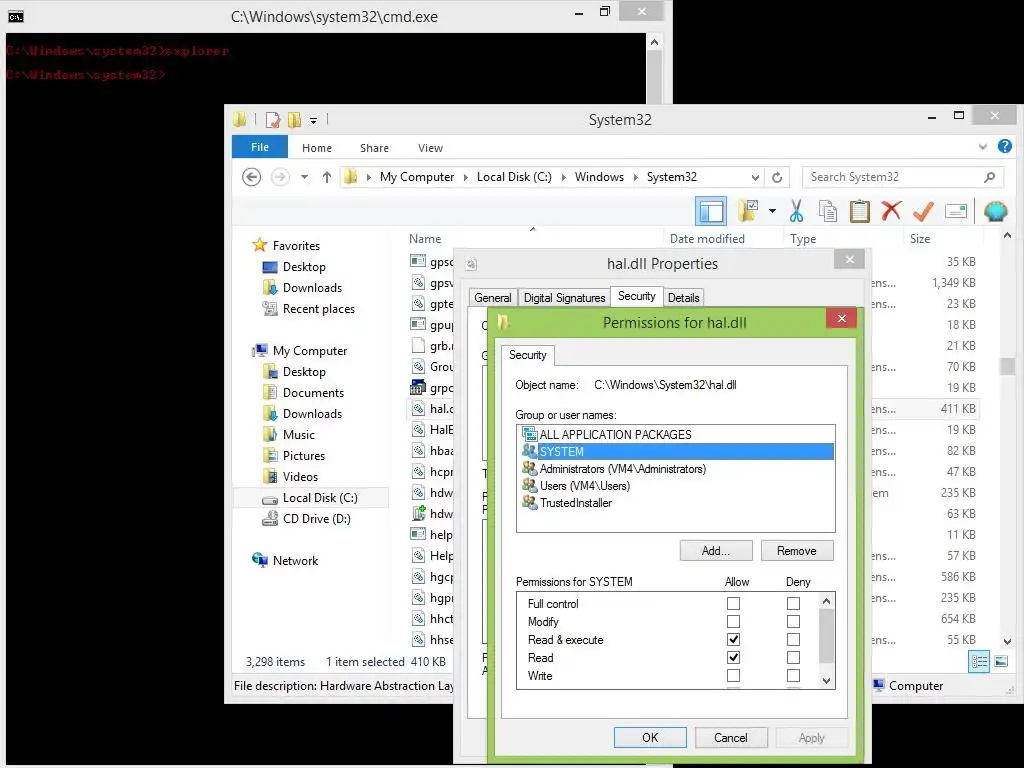Click the Copy pages icon in toolbar
The image size is (1024, 768).
827,212
